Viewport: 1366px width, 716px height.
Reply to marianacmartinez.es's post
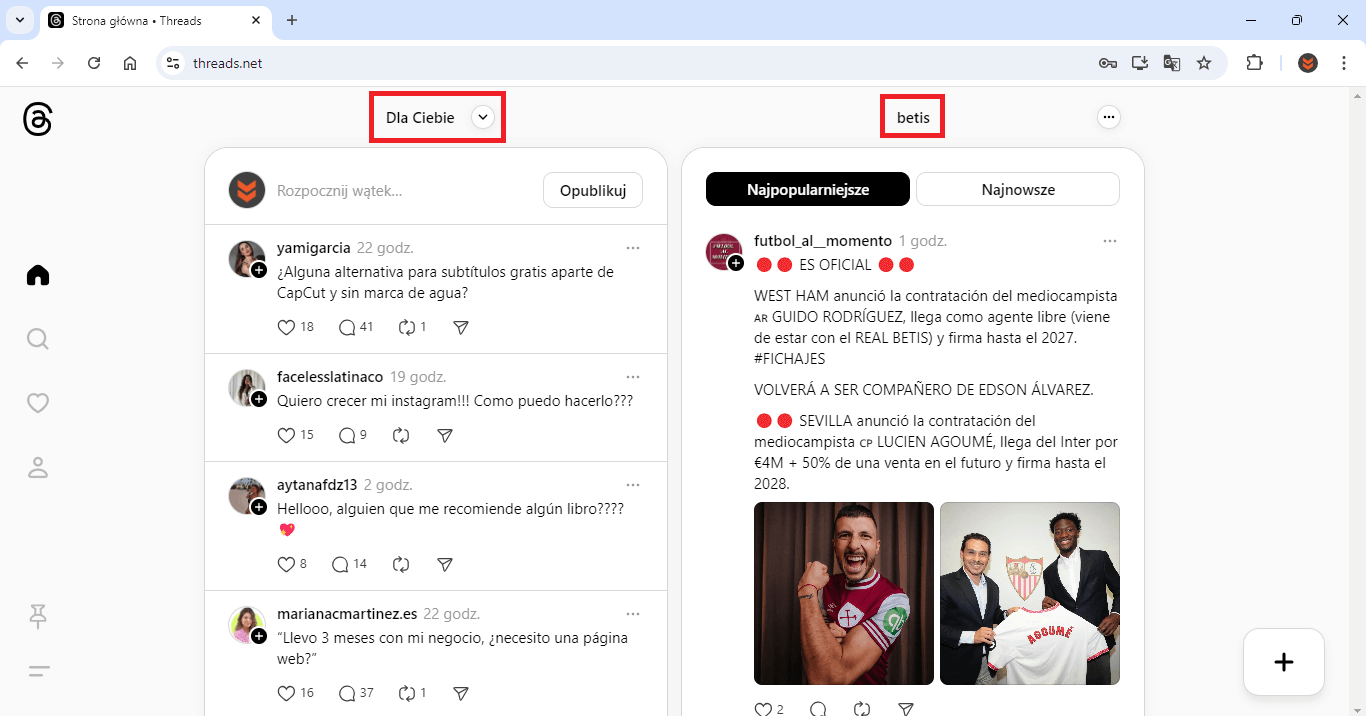tap(347, 693)
